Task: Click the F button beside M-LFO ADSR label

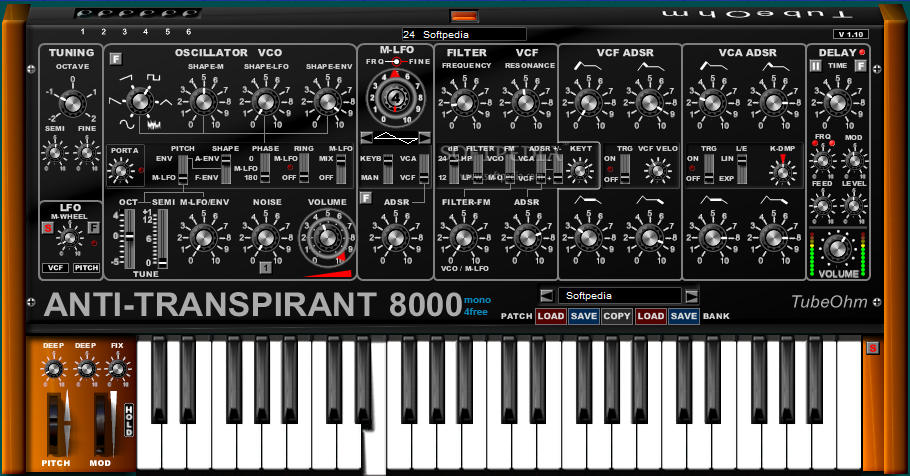Action: 365,198
